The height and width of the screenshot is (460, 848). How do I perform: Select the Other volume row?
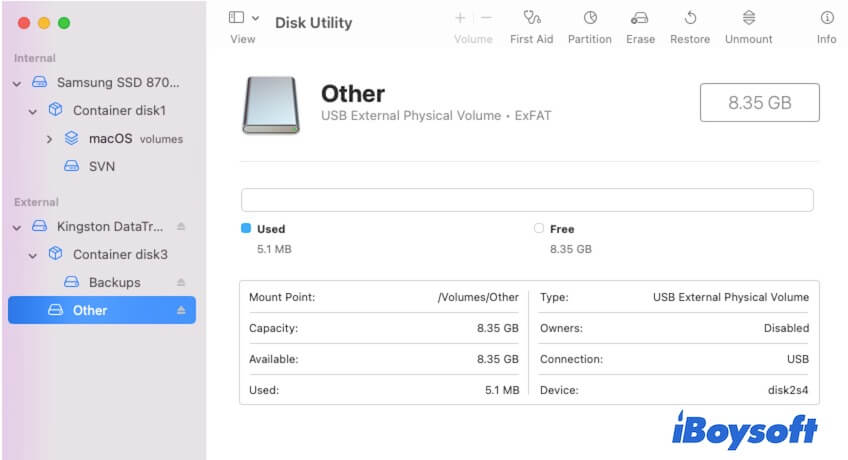tap(102, 310)
